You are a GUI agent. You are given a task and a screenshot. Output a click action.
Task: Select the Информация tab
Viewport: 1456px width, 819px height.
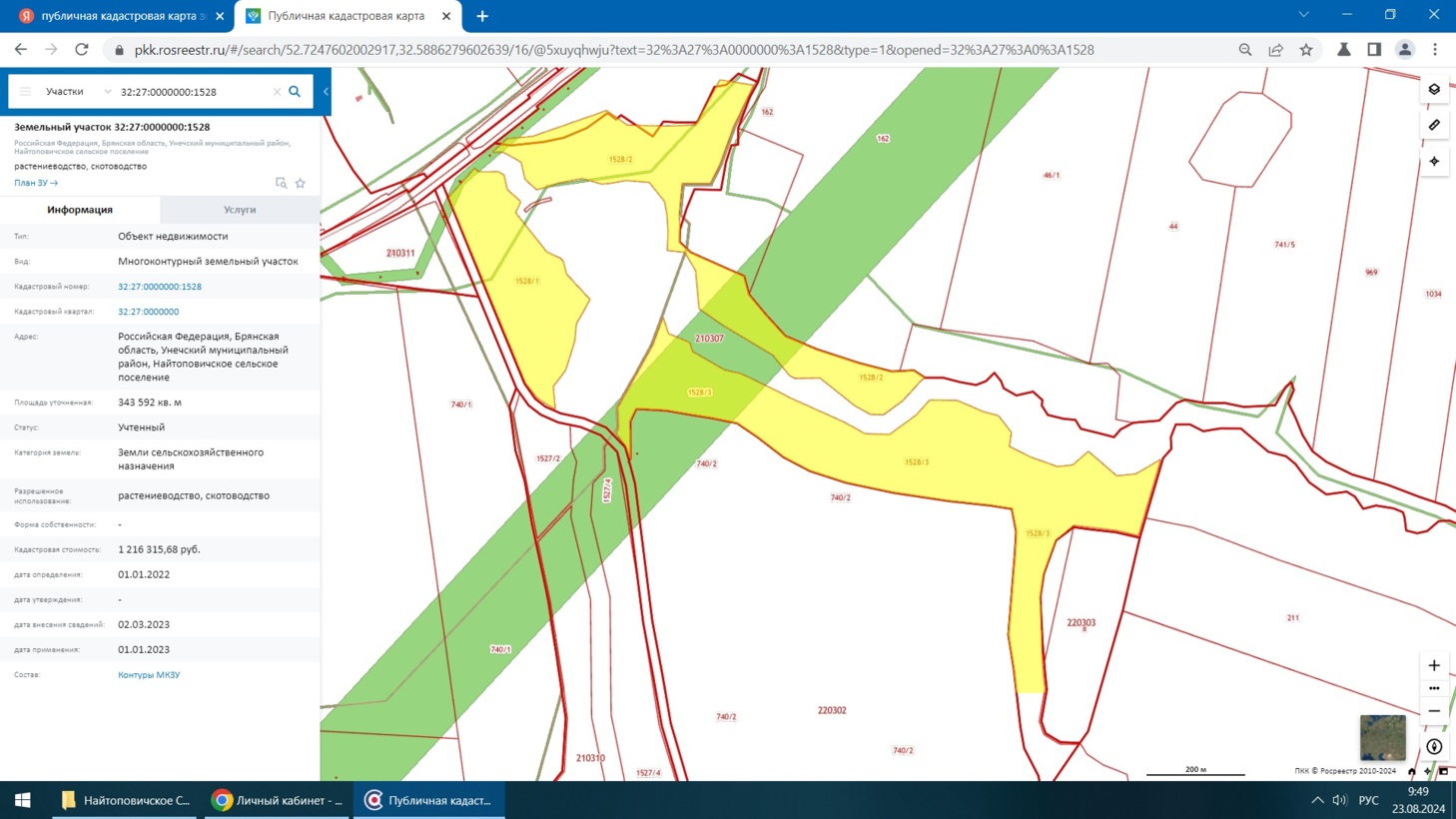pos(80,210)
